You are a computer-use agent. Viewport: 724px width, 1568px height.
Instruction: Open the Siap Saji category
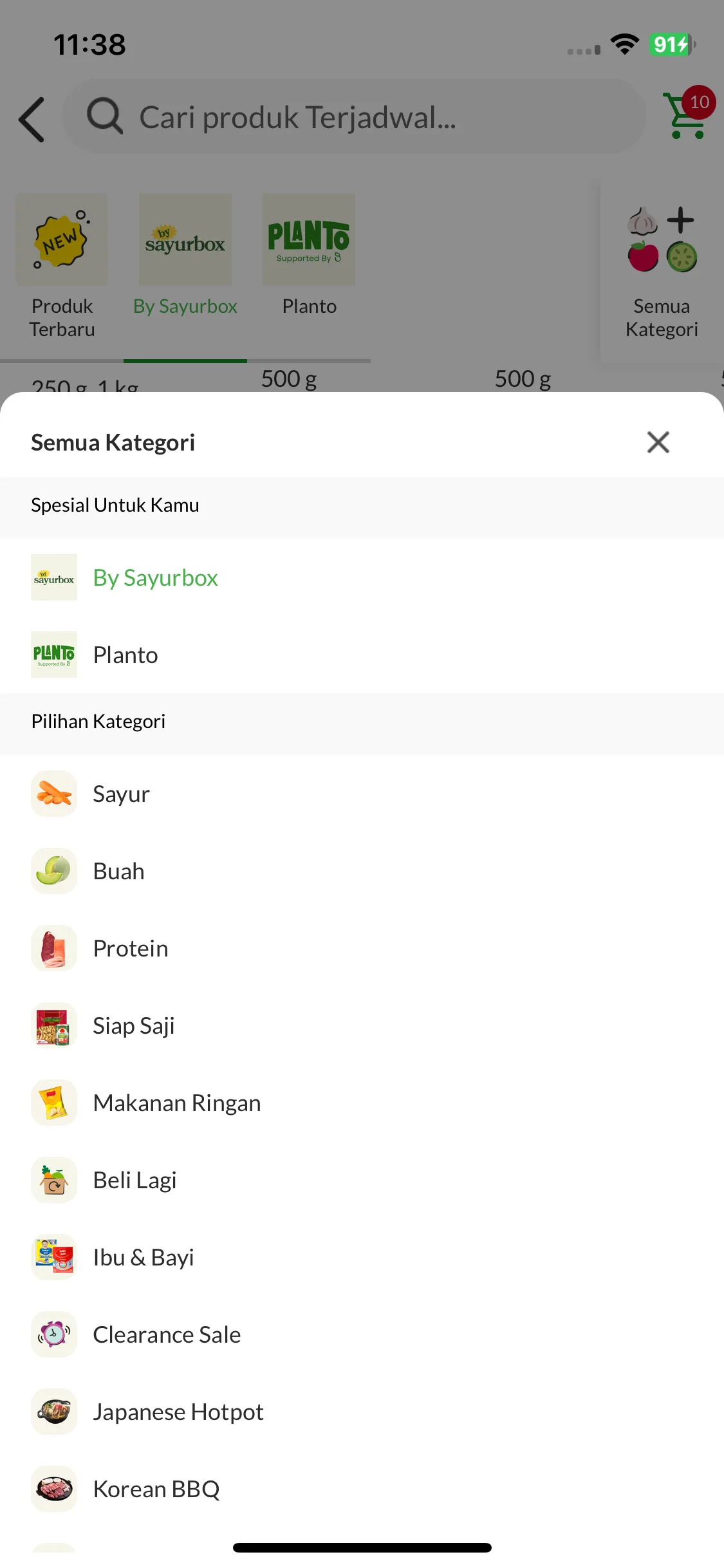pos(362,1025)
